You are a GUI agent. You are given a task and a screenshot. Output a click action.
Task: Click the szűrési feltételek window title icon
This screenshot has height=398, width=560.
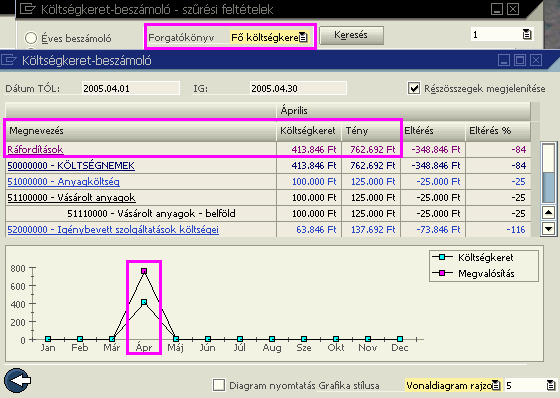coord(28,9)
